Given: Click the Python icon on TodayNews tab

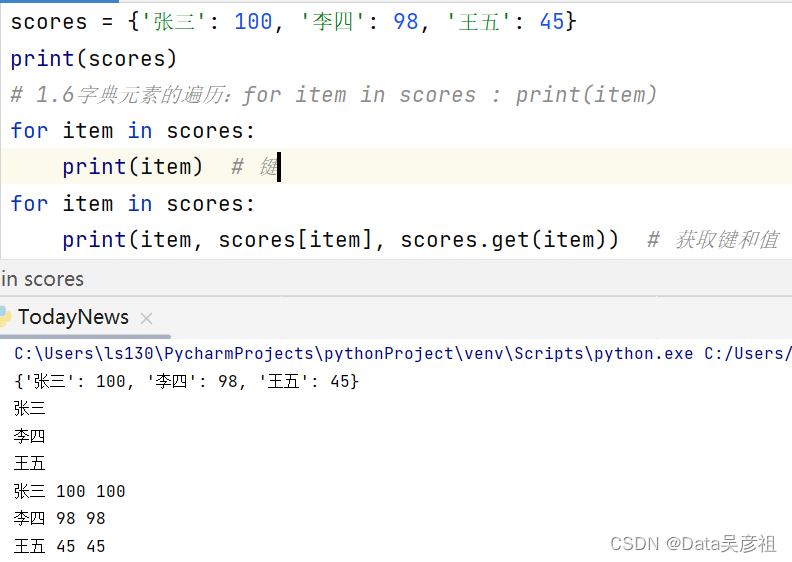Looking at the screenshot, I should point(5,317).
